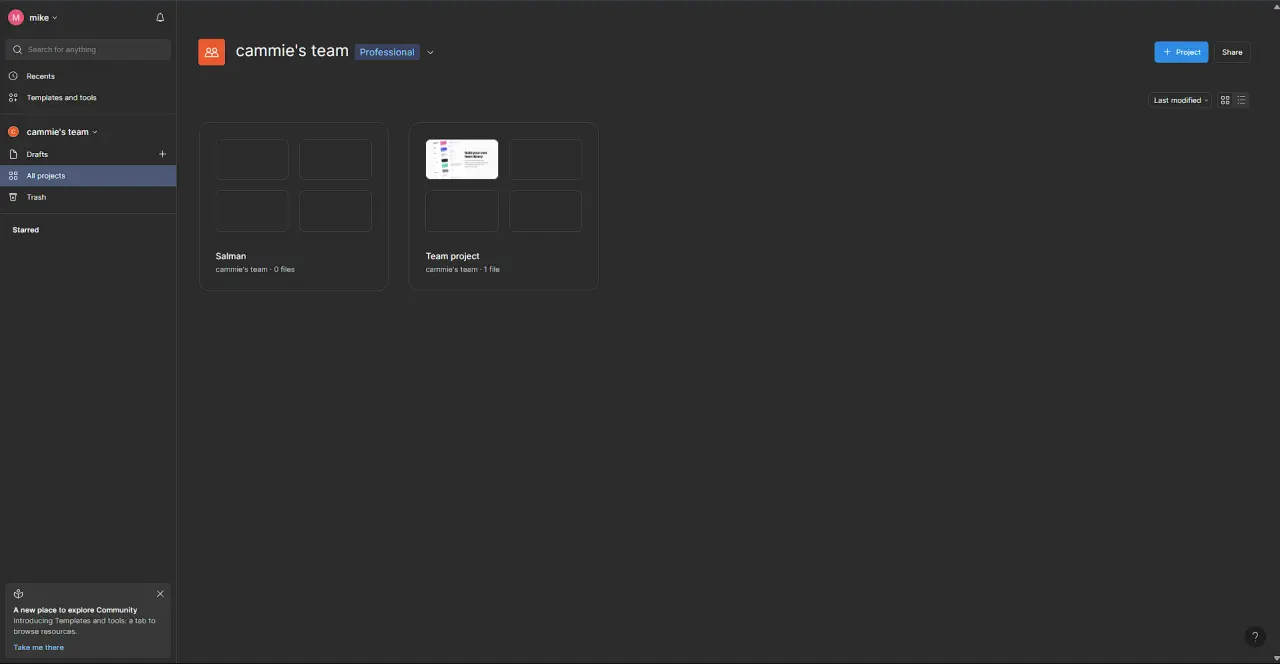This screenshot has width=1280, height=664.
Task: Click the Drafts file icon
Action: 13,154
